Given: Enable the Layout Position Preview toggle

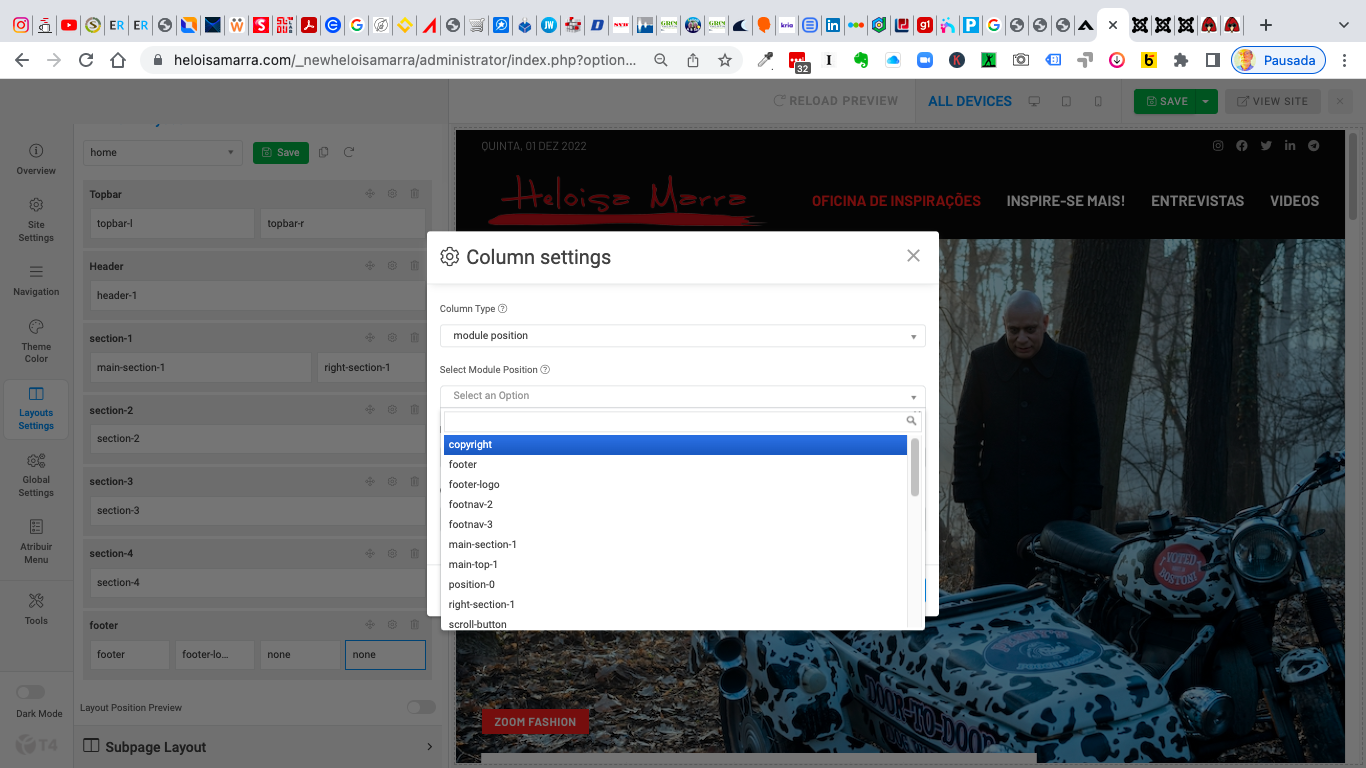Looking at the screenshot, I should pos(421,707).
